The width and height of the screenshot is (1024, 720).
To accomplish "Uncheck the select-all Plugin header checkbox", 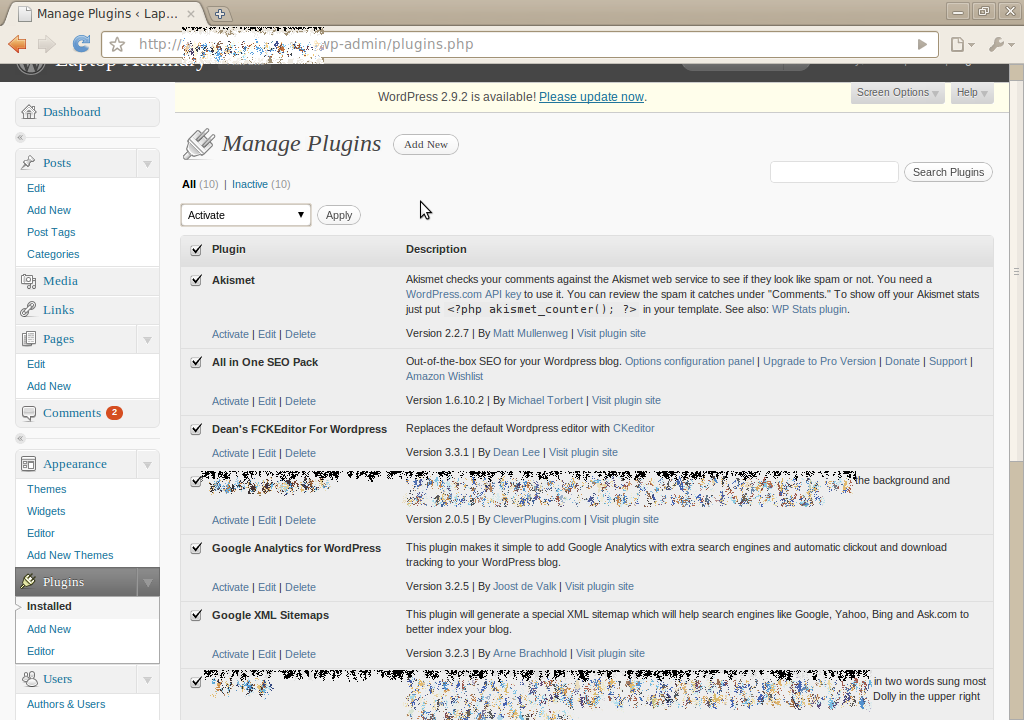I will [196, 250].
